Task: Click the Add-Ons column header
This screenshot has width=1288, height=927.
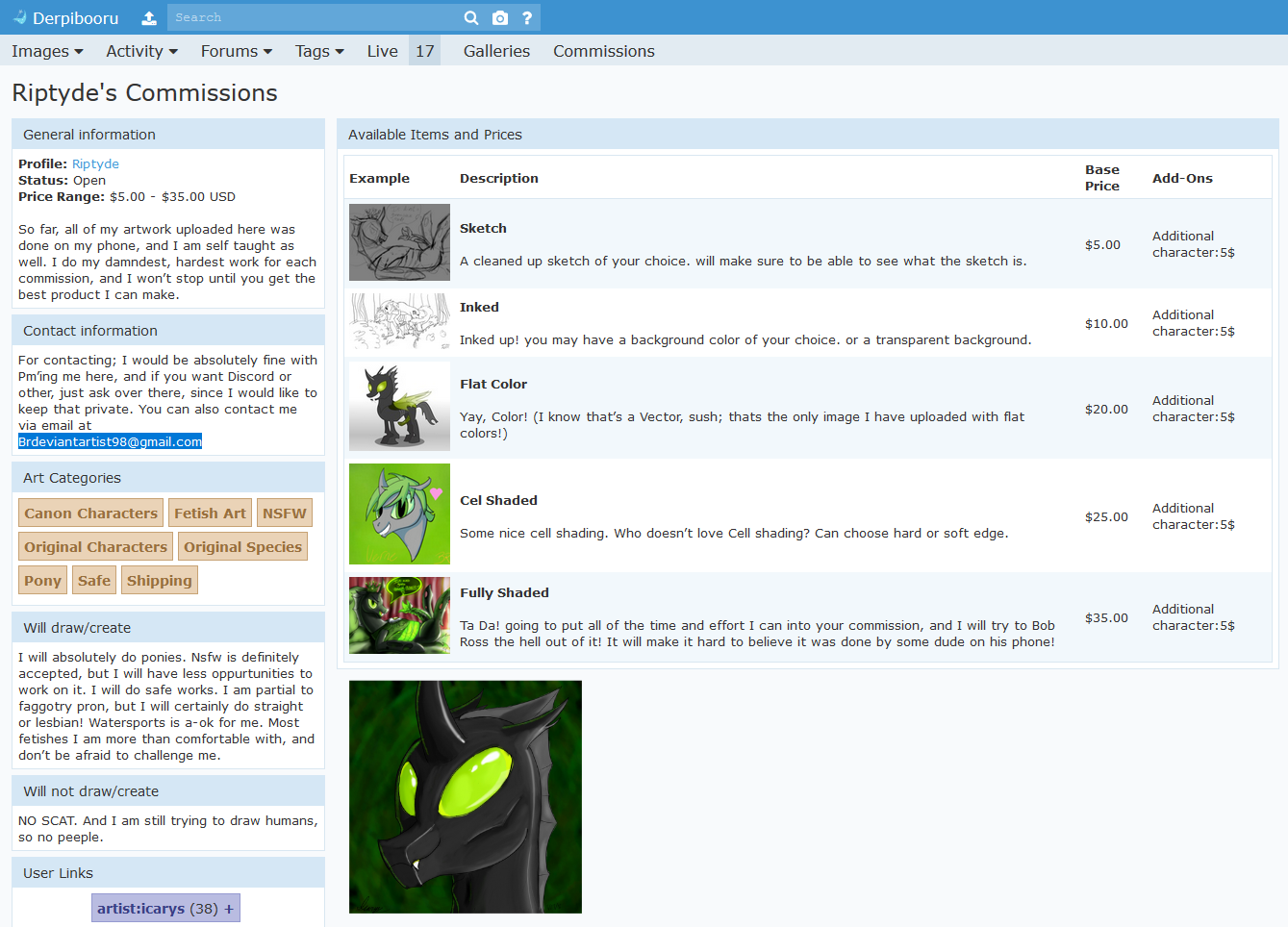Action: [x=1182, y=179]
